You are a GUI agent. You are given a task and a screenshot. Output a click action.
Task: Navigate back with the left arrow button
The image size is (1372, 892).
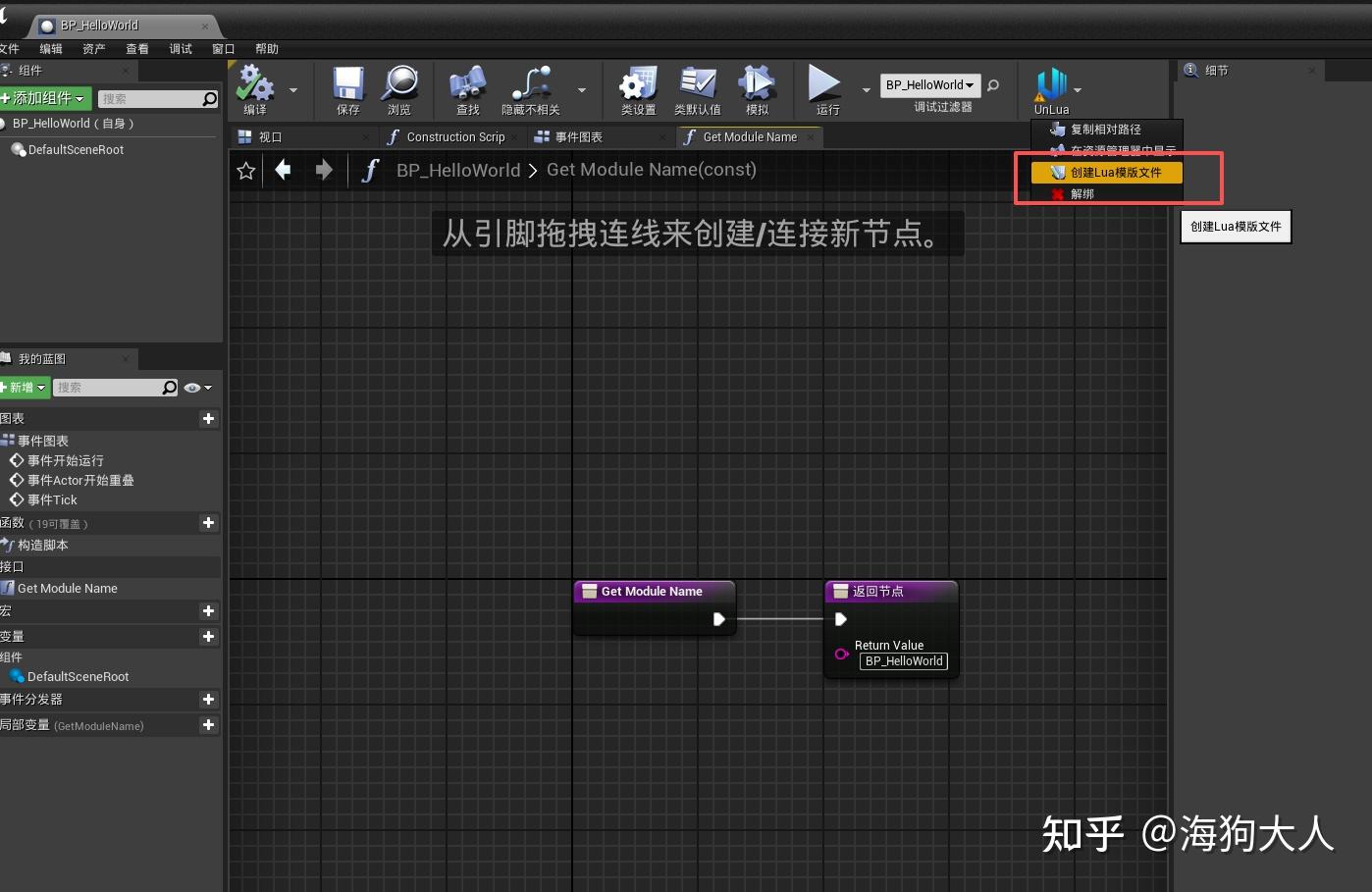(x=284, y=171)
